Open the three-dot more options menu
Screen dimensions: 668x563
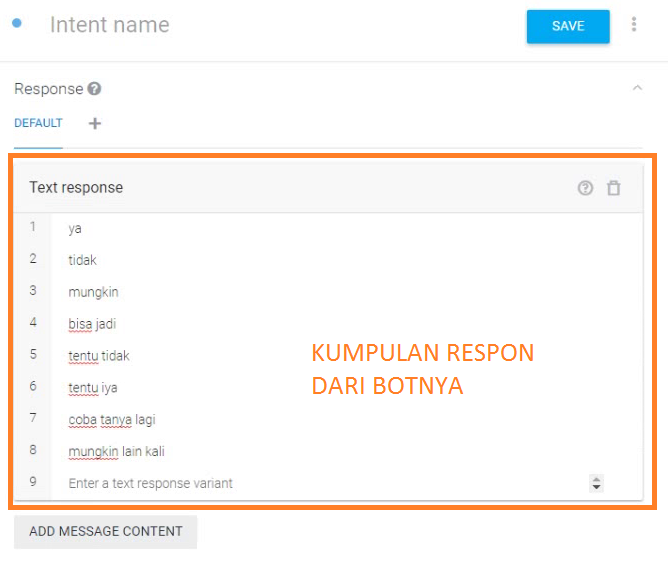tap(634, 24)
